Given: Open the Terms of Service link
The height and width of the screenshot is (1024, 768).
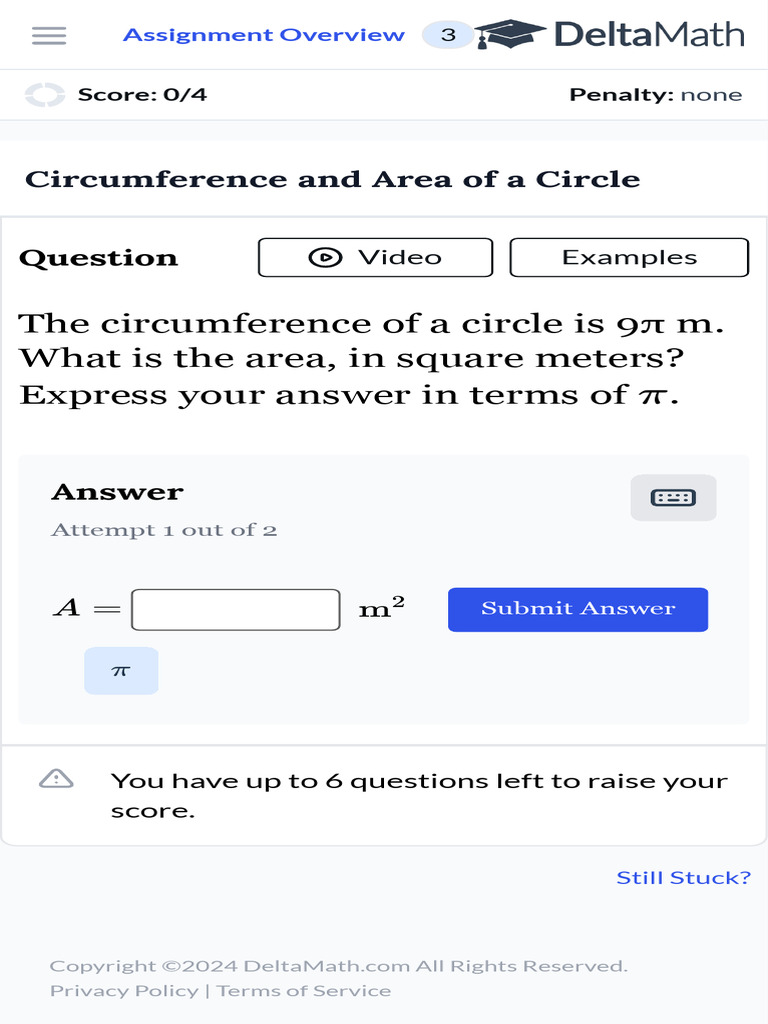Looking at the screenshot, I should point(304,991).
